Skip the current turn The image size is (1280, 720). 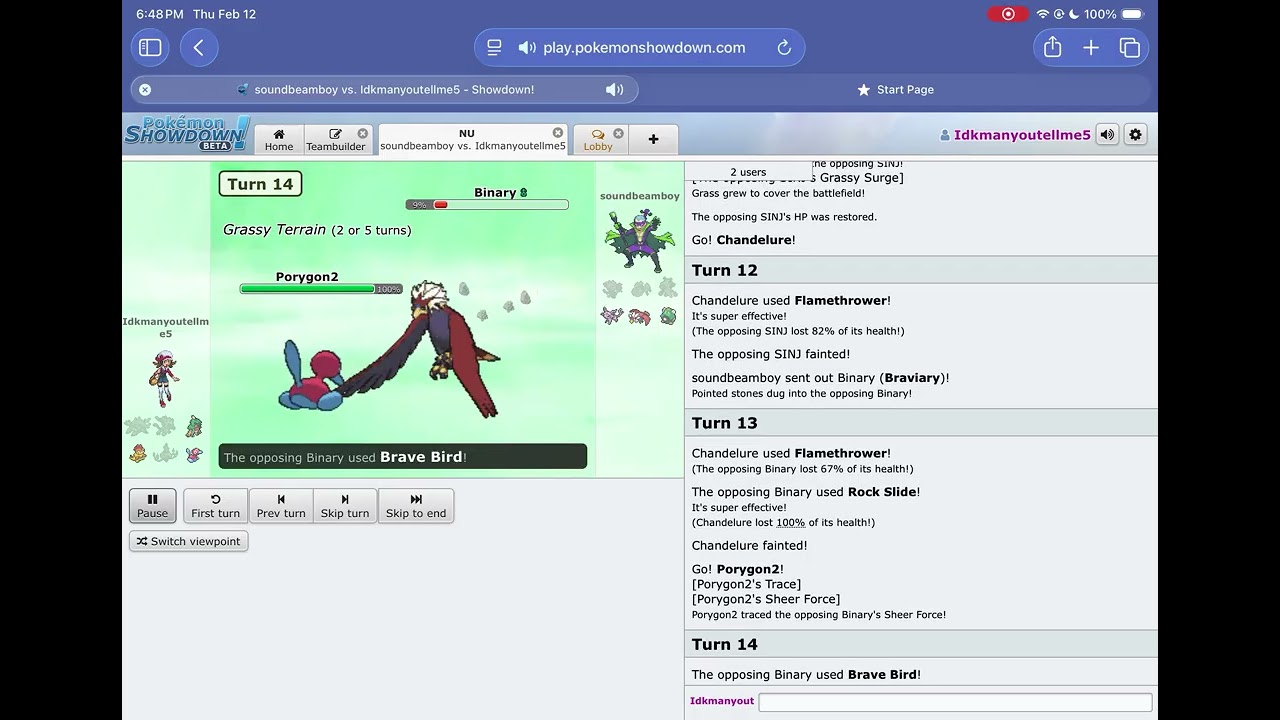[x=345, y=505]
